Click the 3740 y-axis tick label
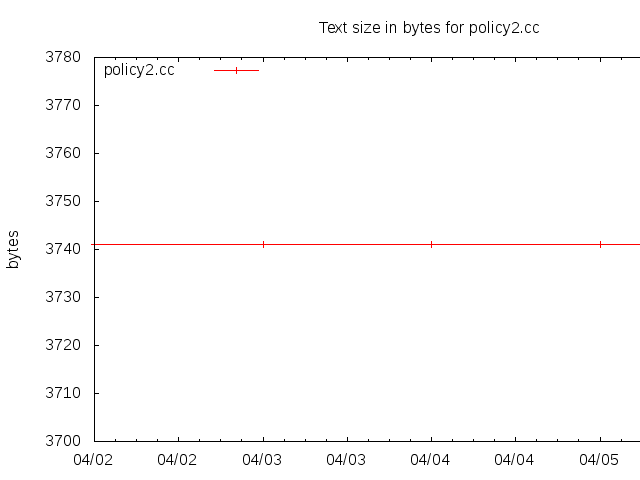Image resolution: width=640 pixels, height=480 pixels. click(65, 249)
